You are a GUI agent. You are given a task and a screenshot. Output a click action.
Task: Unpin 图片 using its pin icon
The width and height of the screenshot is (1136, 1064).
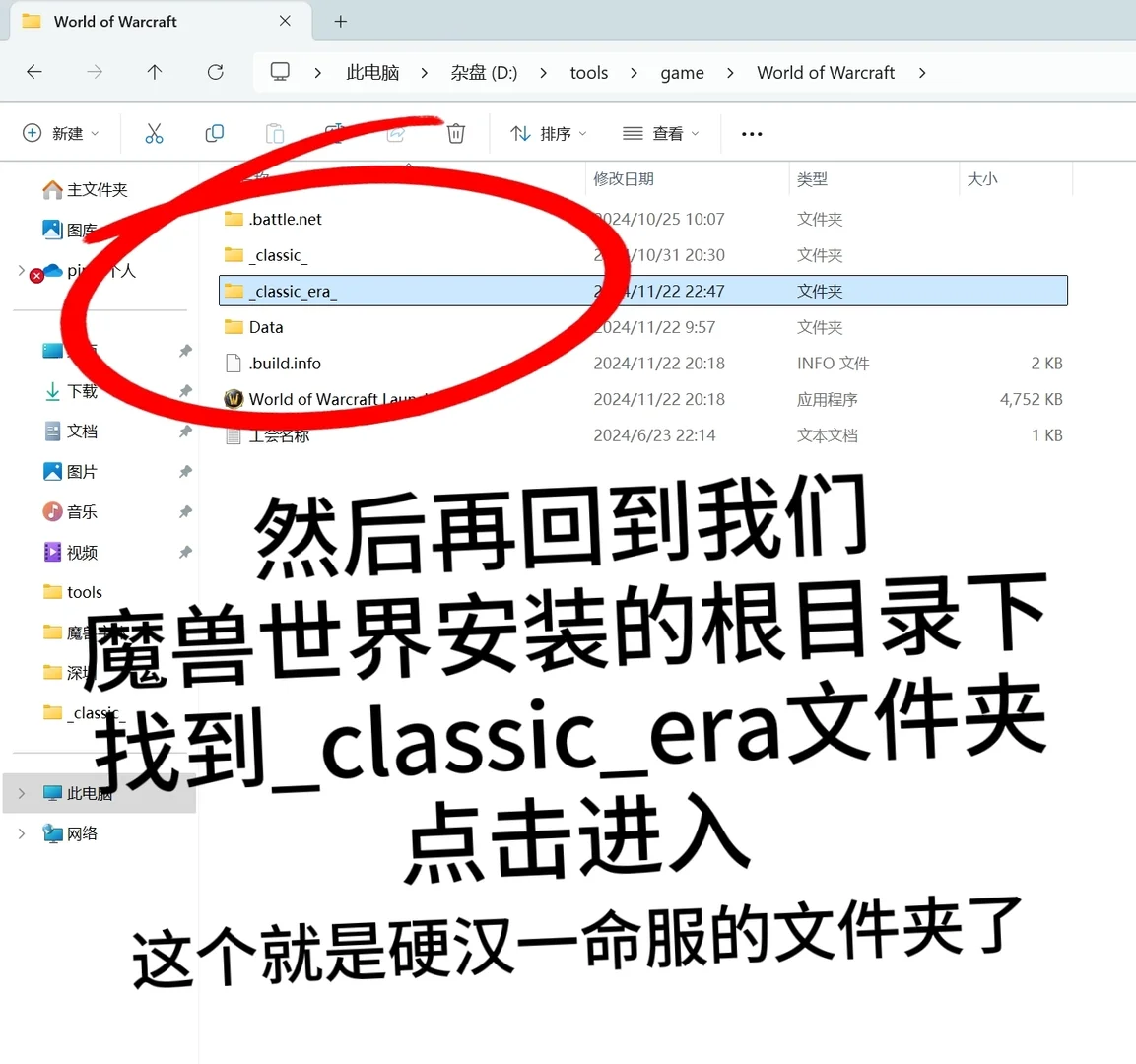pyautogui.click(x=185, y=472)
